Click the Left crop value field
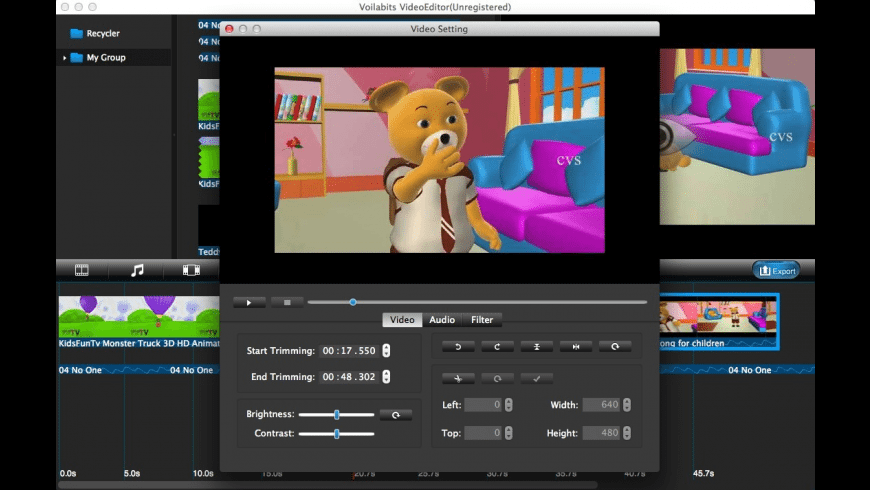 point(483,405)
